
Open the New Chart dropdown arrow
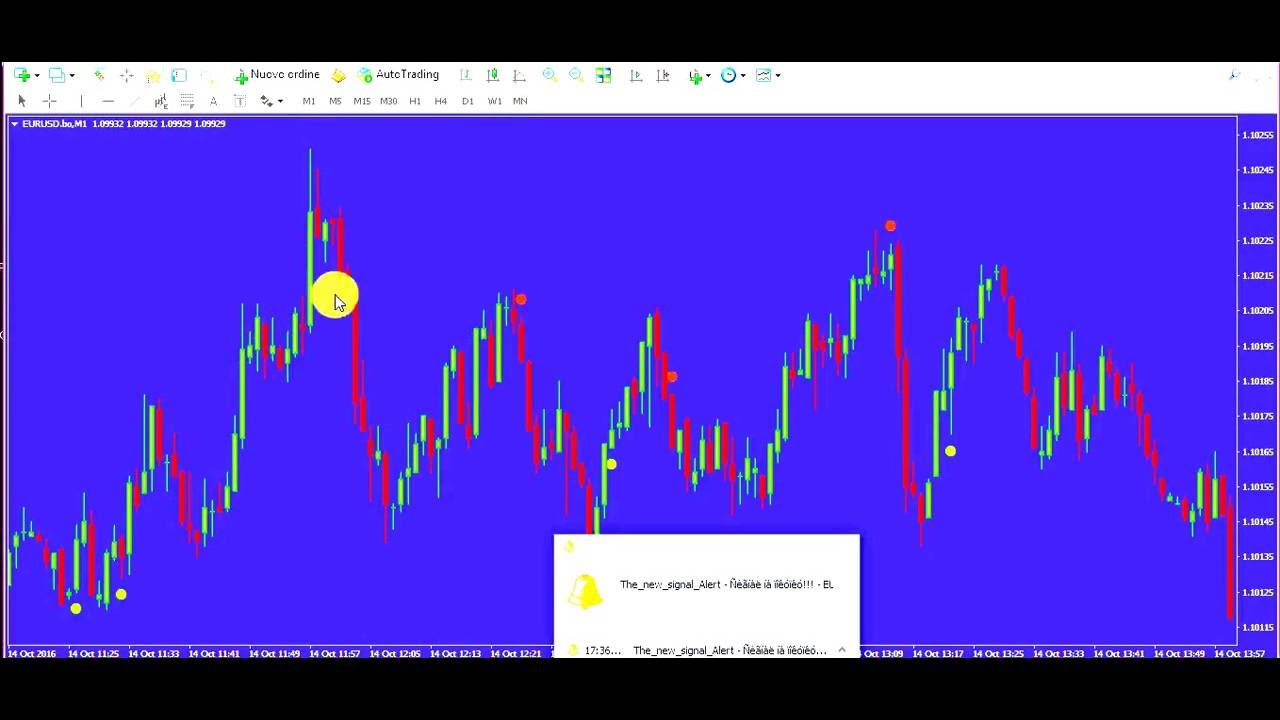pyautogui.click(x=37, y=76)
